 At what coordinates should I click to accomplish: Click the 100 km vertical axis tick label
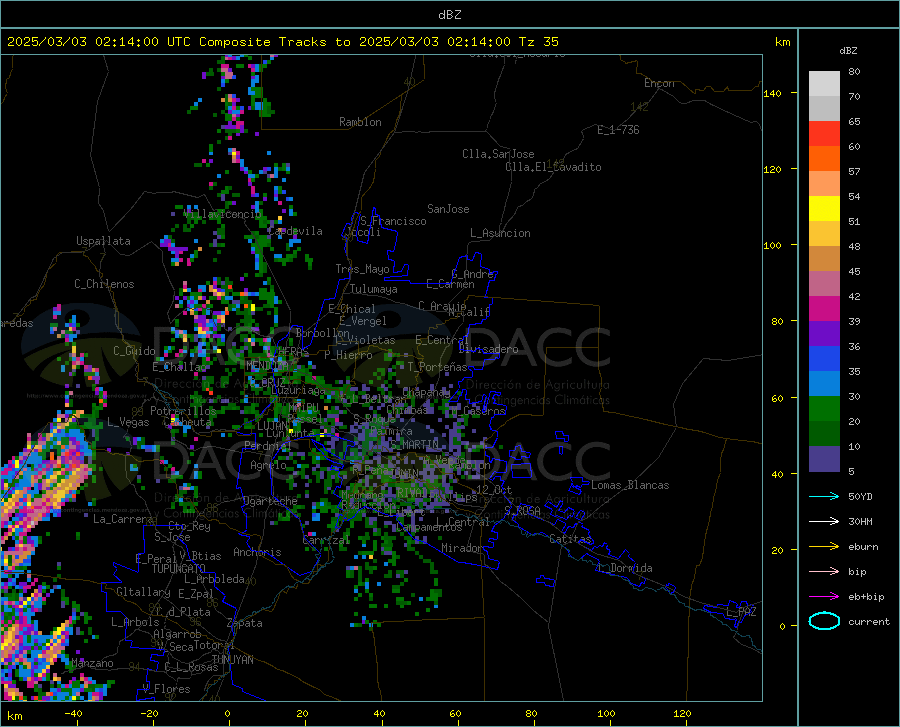[x=772, y=245]
